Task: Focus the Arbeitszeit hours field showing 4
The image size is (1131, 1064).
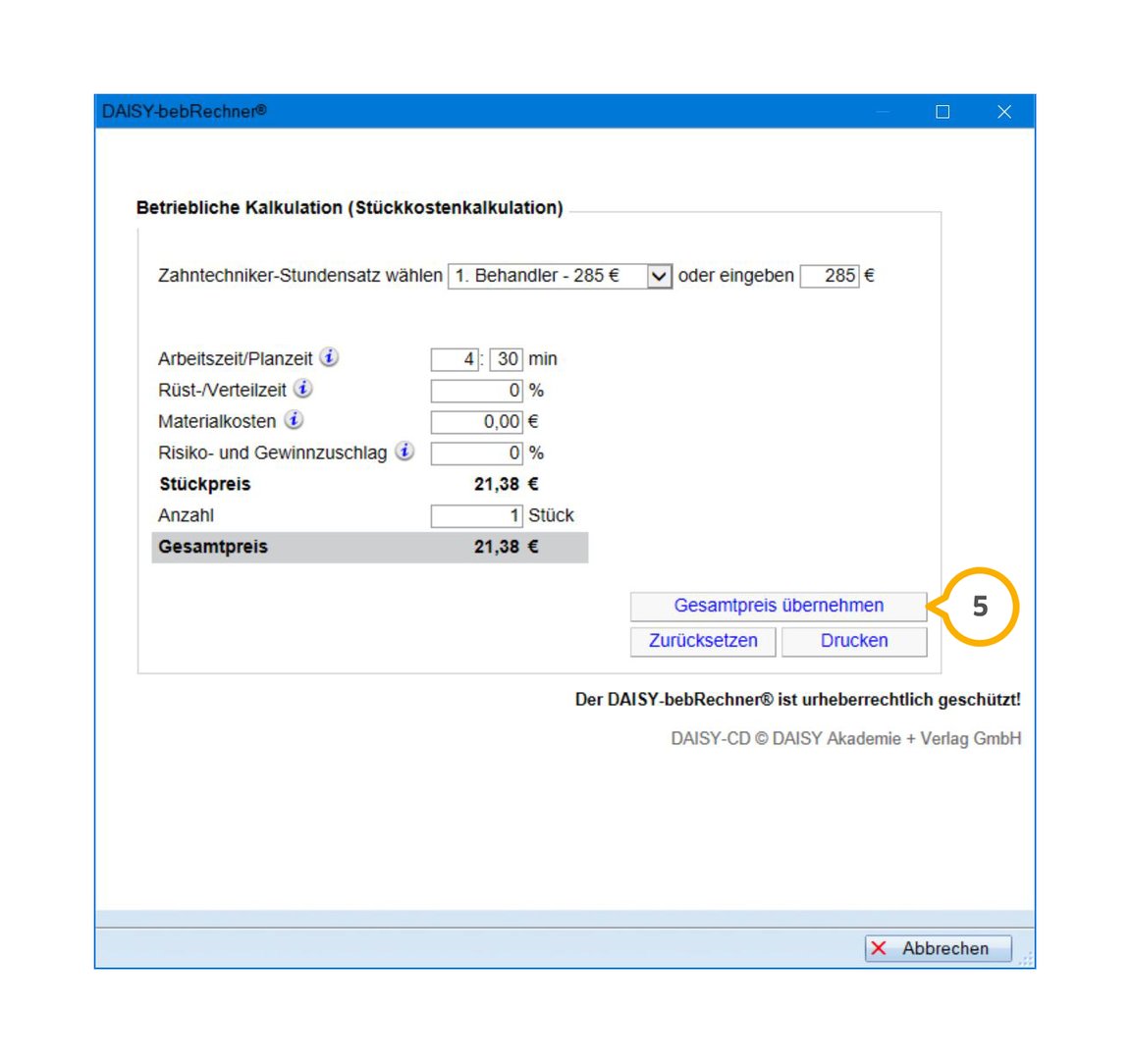Action: click(x=454, y=359)
